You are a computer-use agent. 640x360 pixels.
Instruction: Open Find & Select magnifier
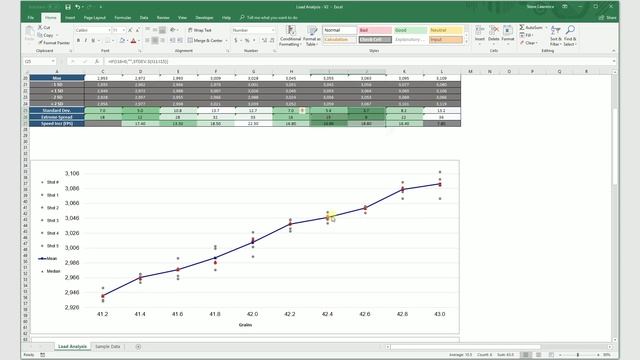[570, 36]
